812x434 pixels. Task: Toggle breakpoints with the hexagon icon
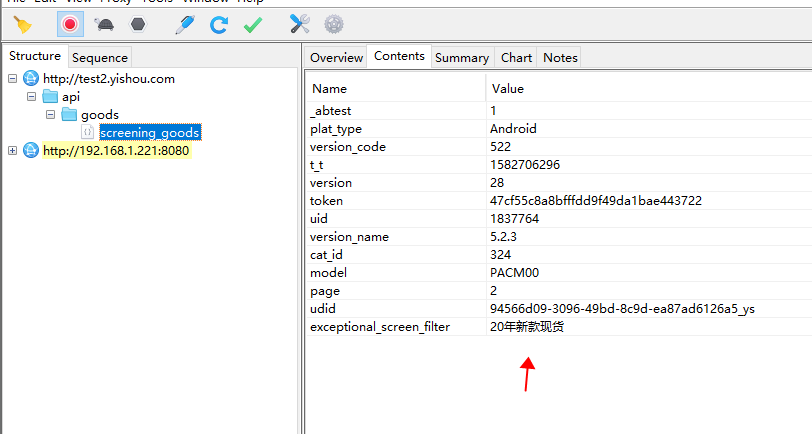[138, 24]
